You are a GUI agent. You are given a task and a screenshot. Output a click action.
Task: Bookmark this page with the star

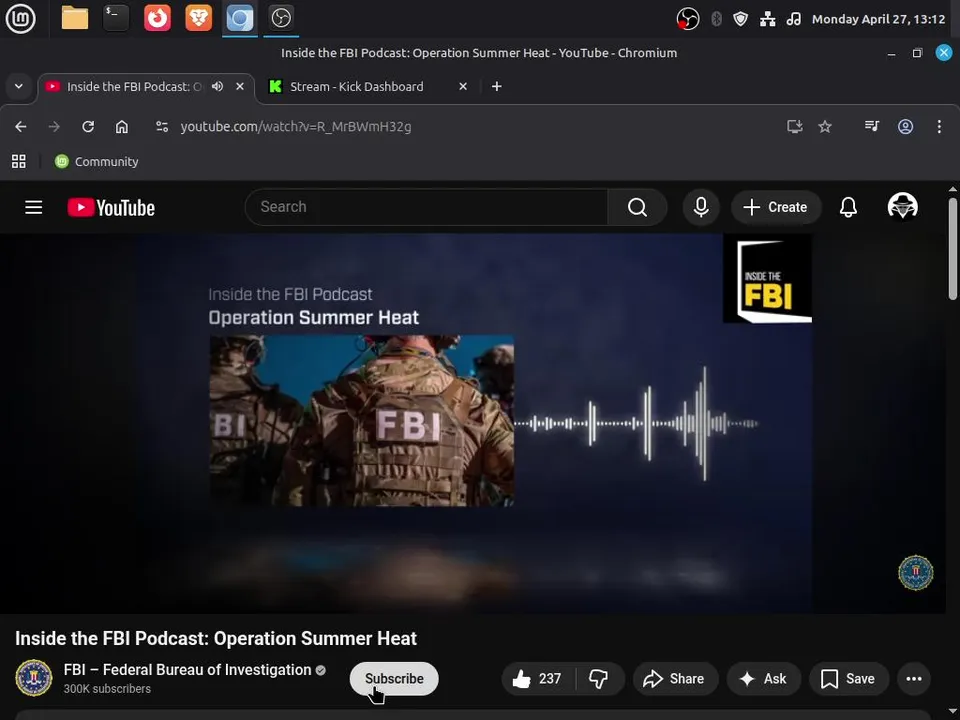click(825, 127)
